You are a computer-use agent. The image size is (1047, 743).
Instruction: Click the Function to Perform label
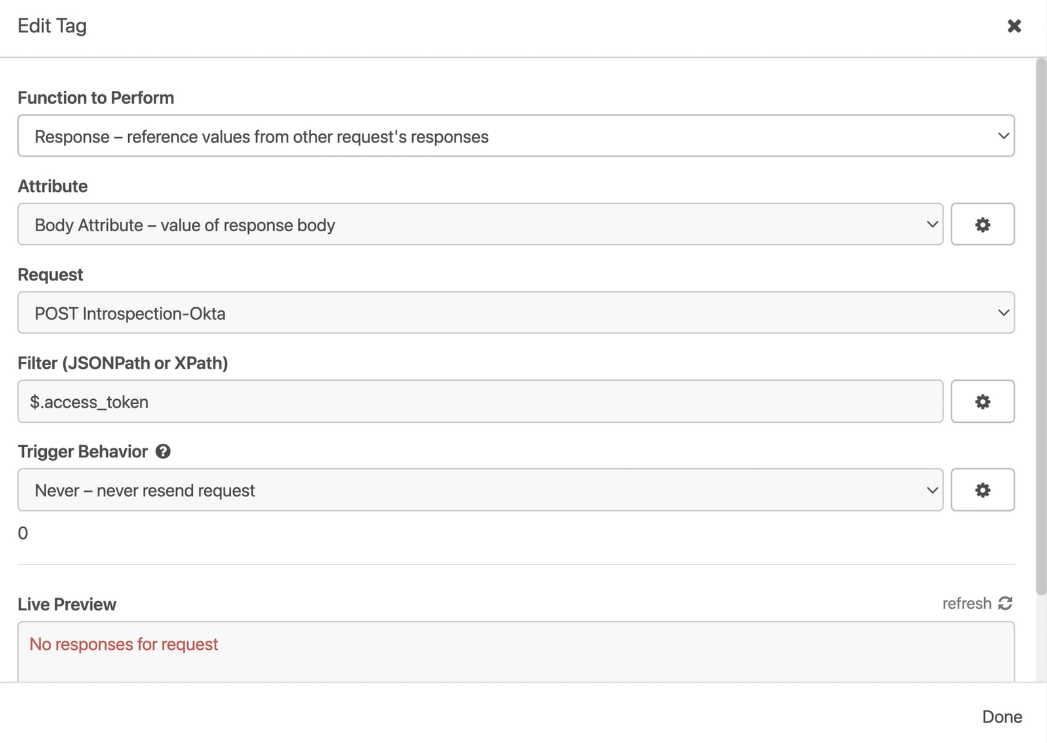click(96, 98)
